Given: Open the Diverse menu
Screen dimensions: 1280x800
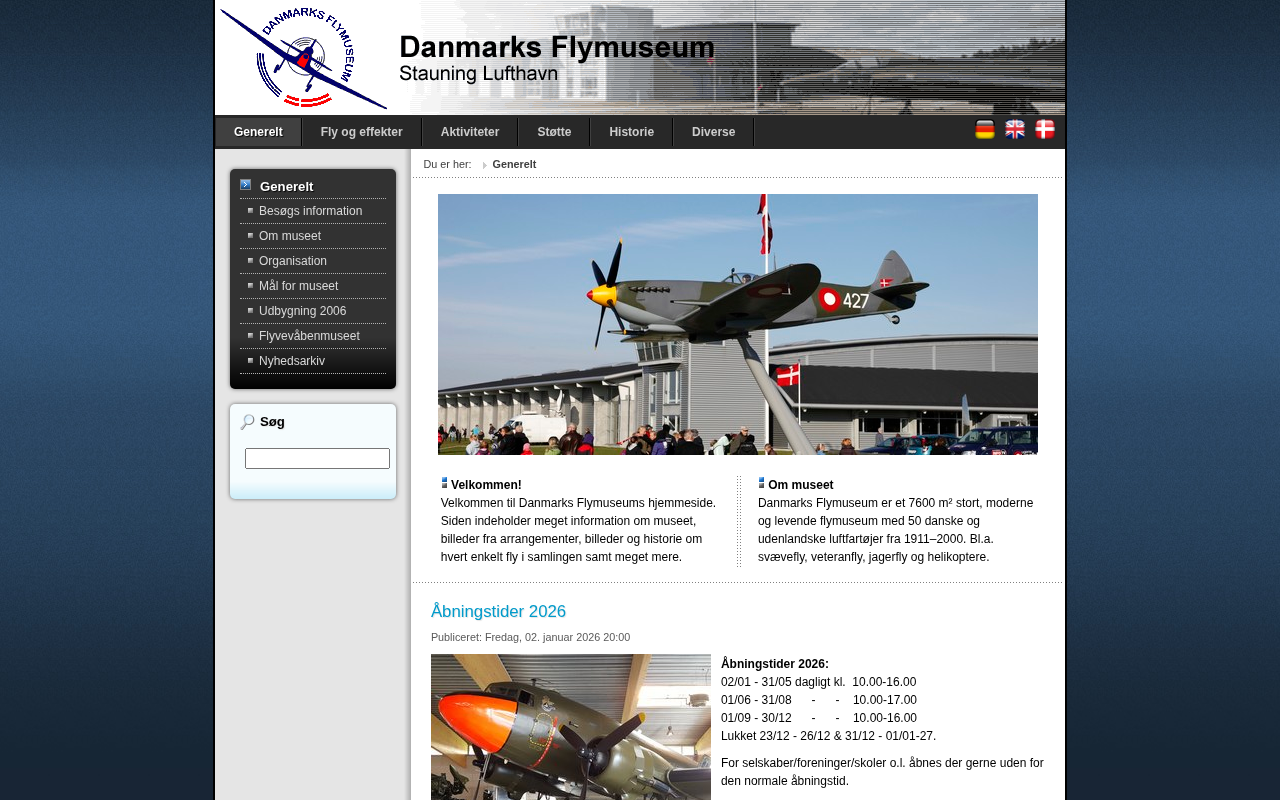Looking at the screenshot, I should pyautogui.click(x=714, y=132).
